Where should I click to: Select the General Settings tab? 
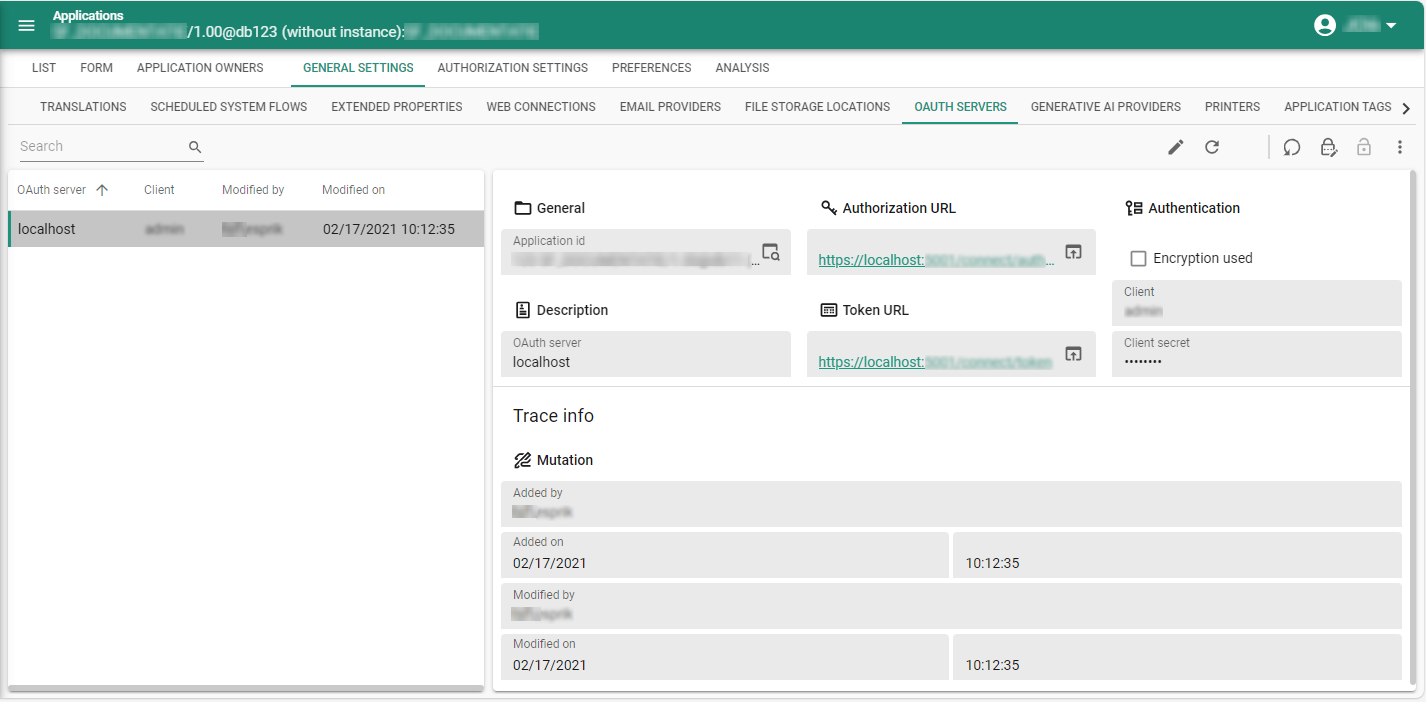point(358,68)
